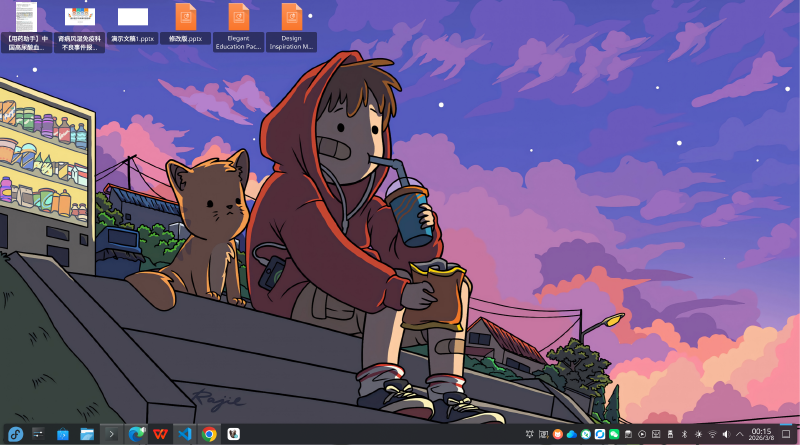Open 演示文稿1.pptx desktop file
Screen dimensions: 800x445
point(133,23)
